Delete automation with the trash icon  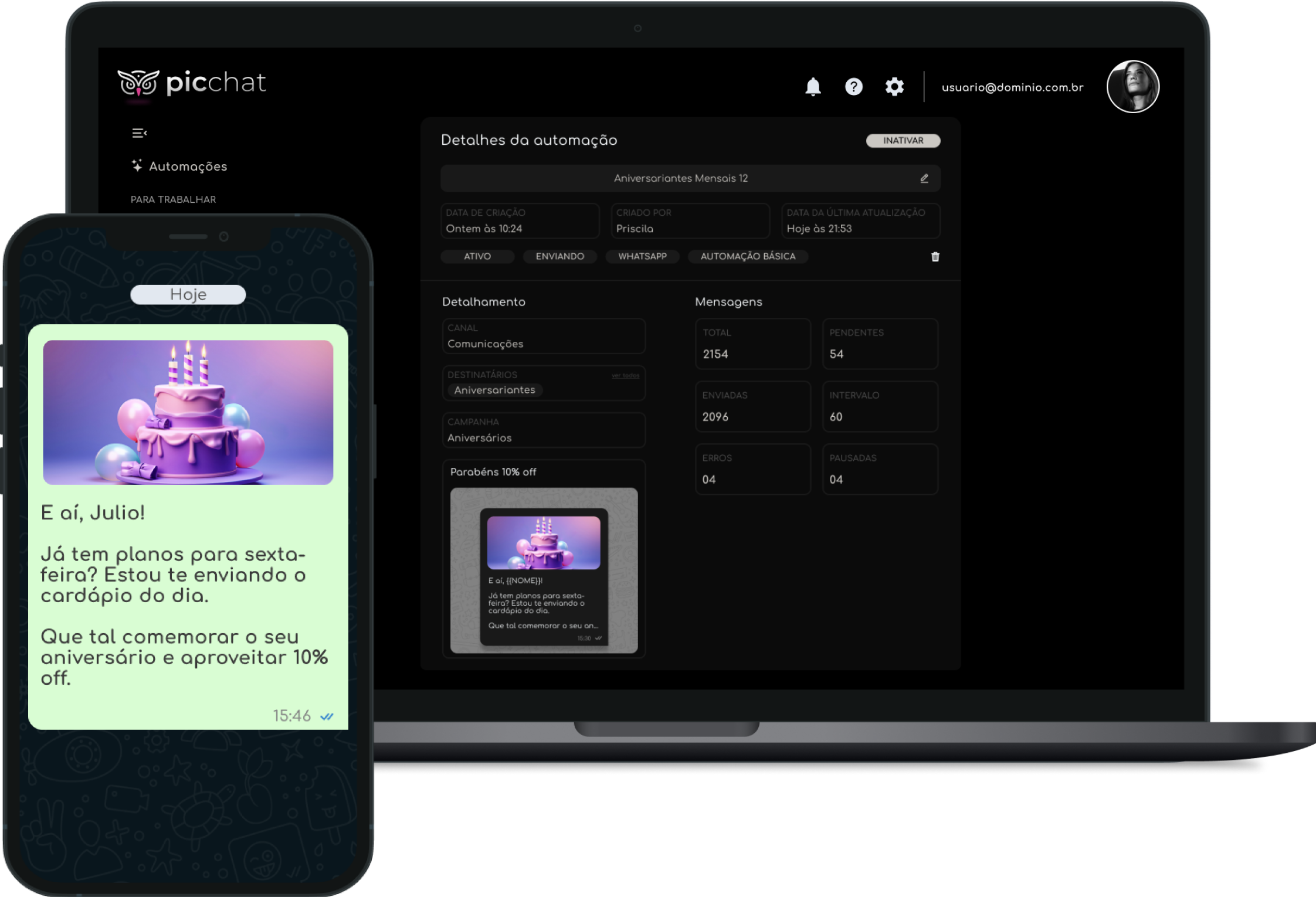click(935, 257)
